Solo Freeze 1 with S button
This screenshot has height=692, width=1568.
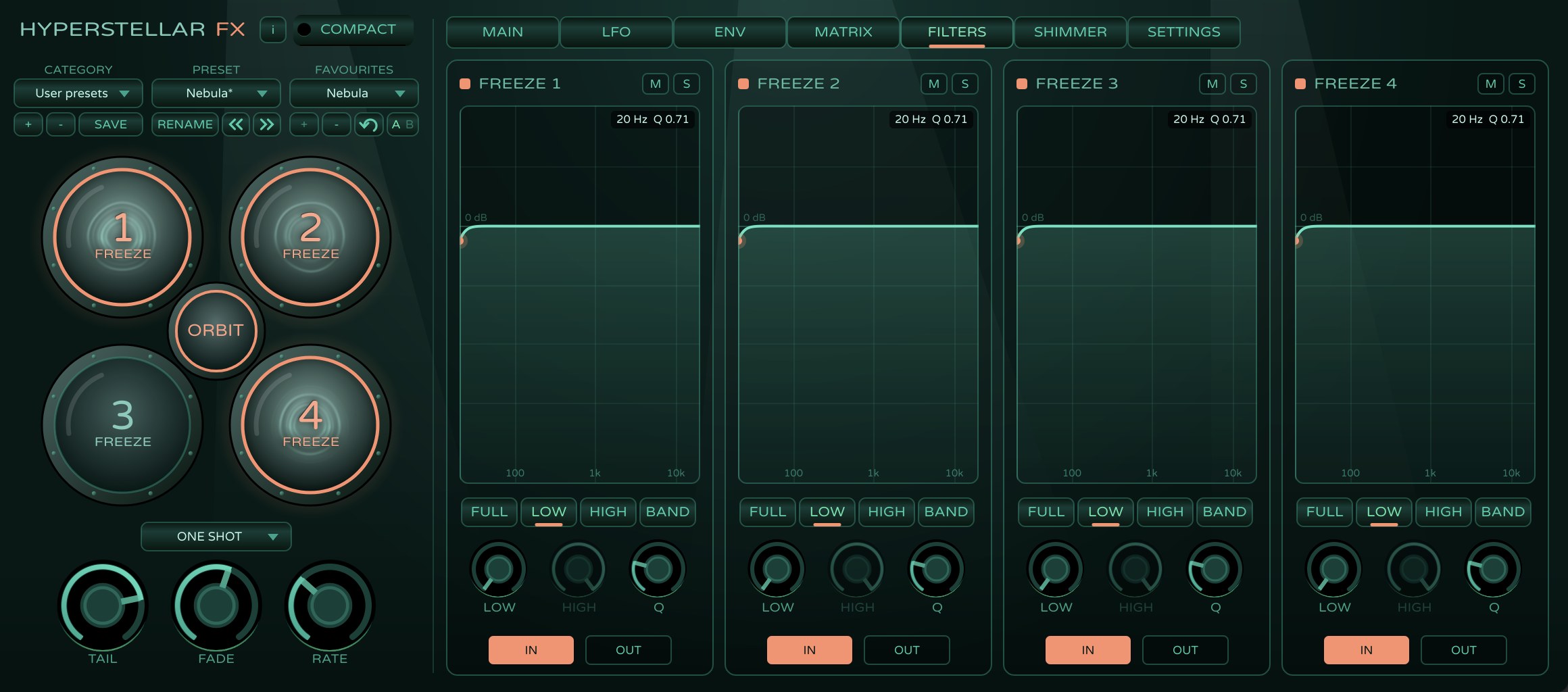click(687, 84)
